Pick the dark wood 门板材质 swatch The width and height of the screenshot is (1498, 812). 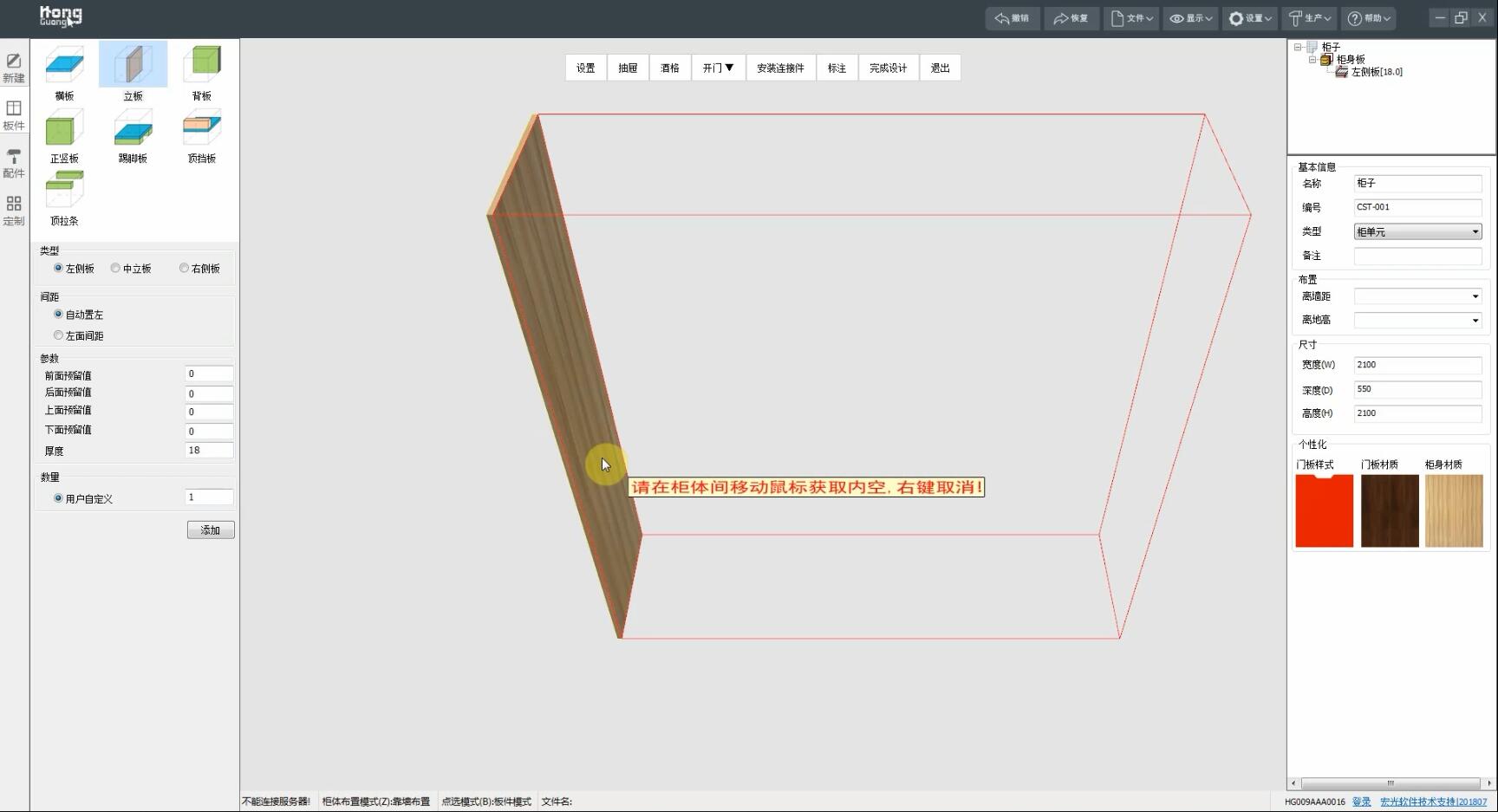[x=1390, y=510]
